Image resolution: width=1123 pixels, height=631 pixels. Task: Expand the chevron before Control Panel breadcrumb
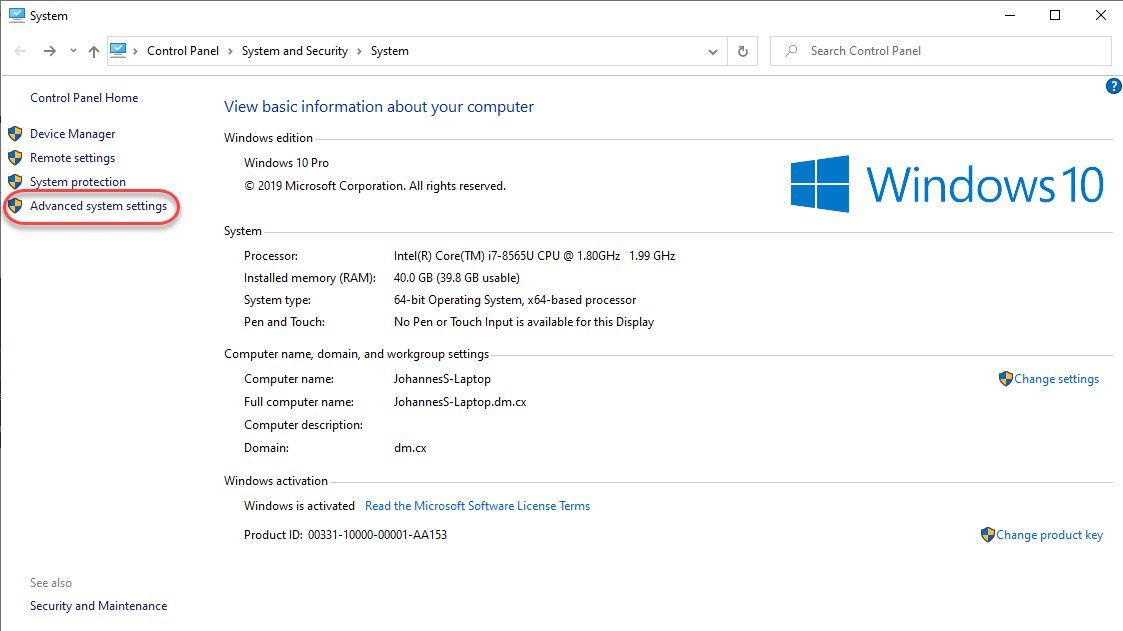click(x=135, y=51)
